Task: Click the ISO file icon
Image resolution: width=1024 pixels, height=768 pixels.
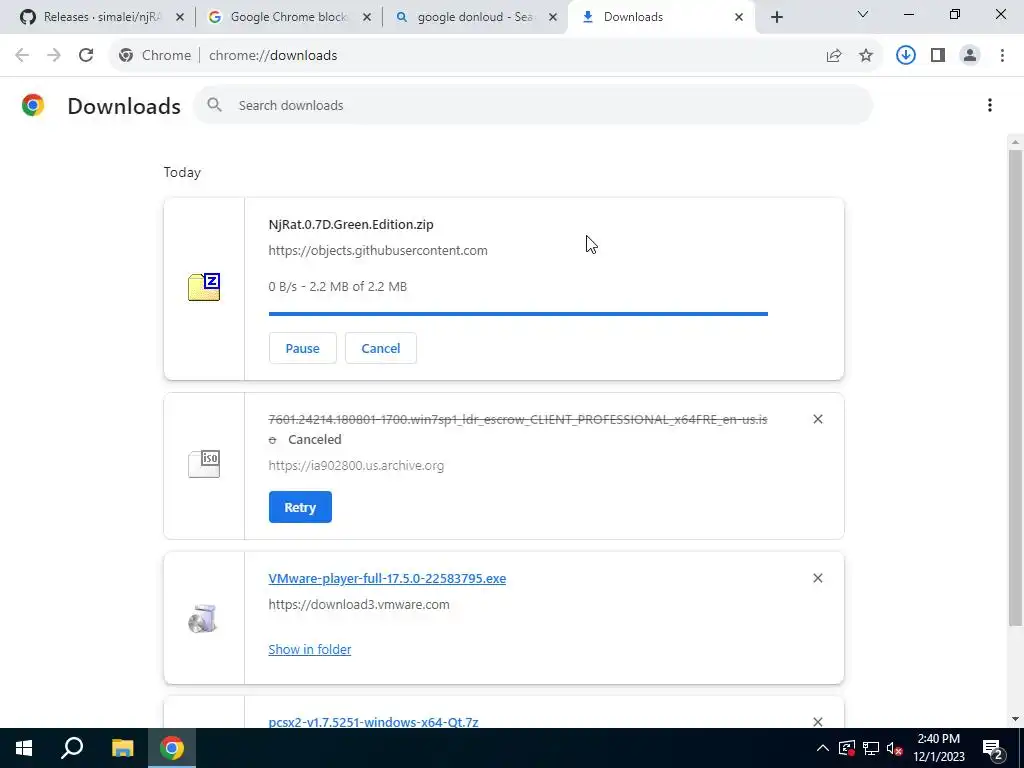Action: 204,464
